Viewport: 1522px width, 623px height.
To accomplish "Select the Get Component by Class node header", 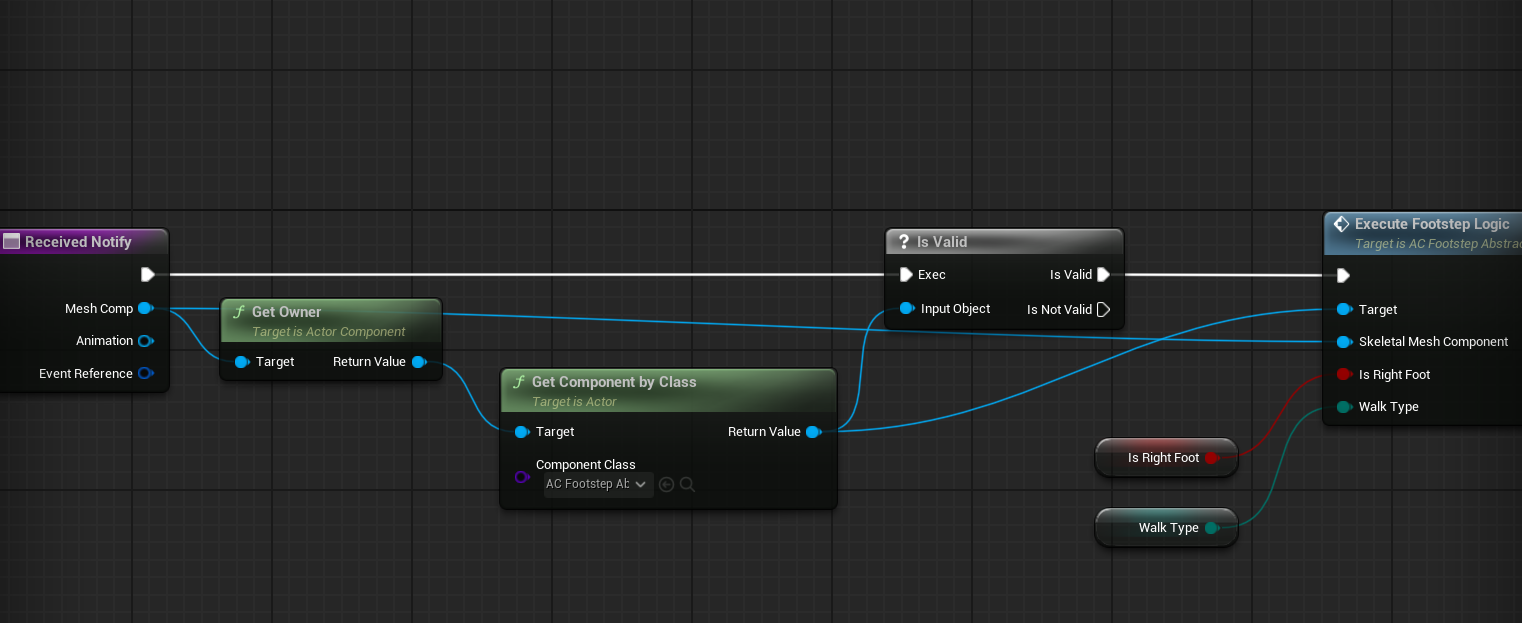I will 668,390.
